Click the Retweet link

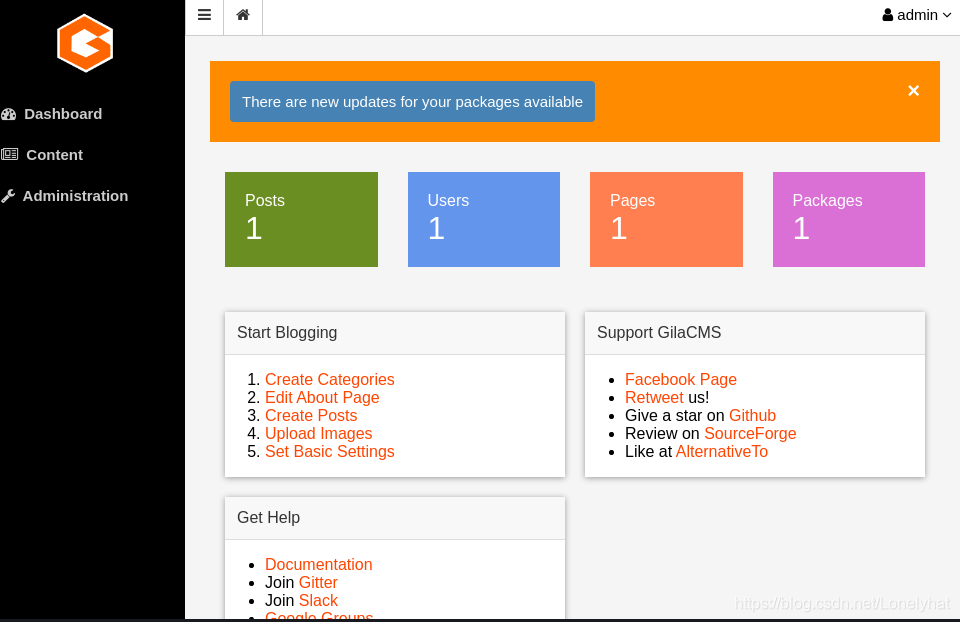coord(654,397)
